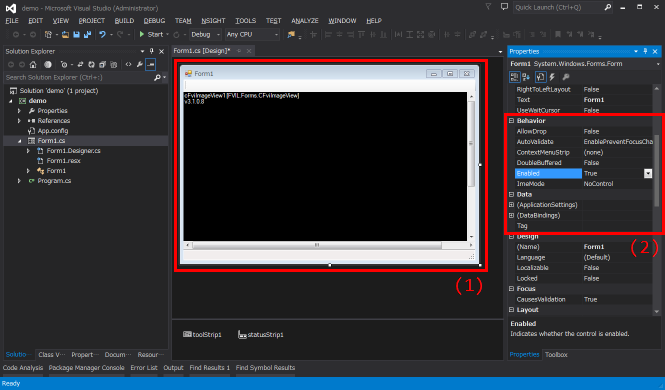Select Solution 'demo' (1 project) node
Image resolution: width=665 pixels, height=390 pixels.
59,91
